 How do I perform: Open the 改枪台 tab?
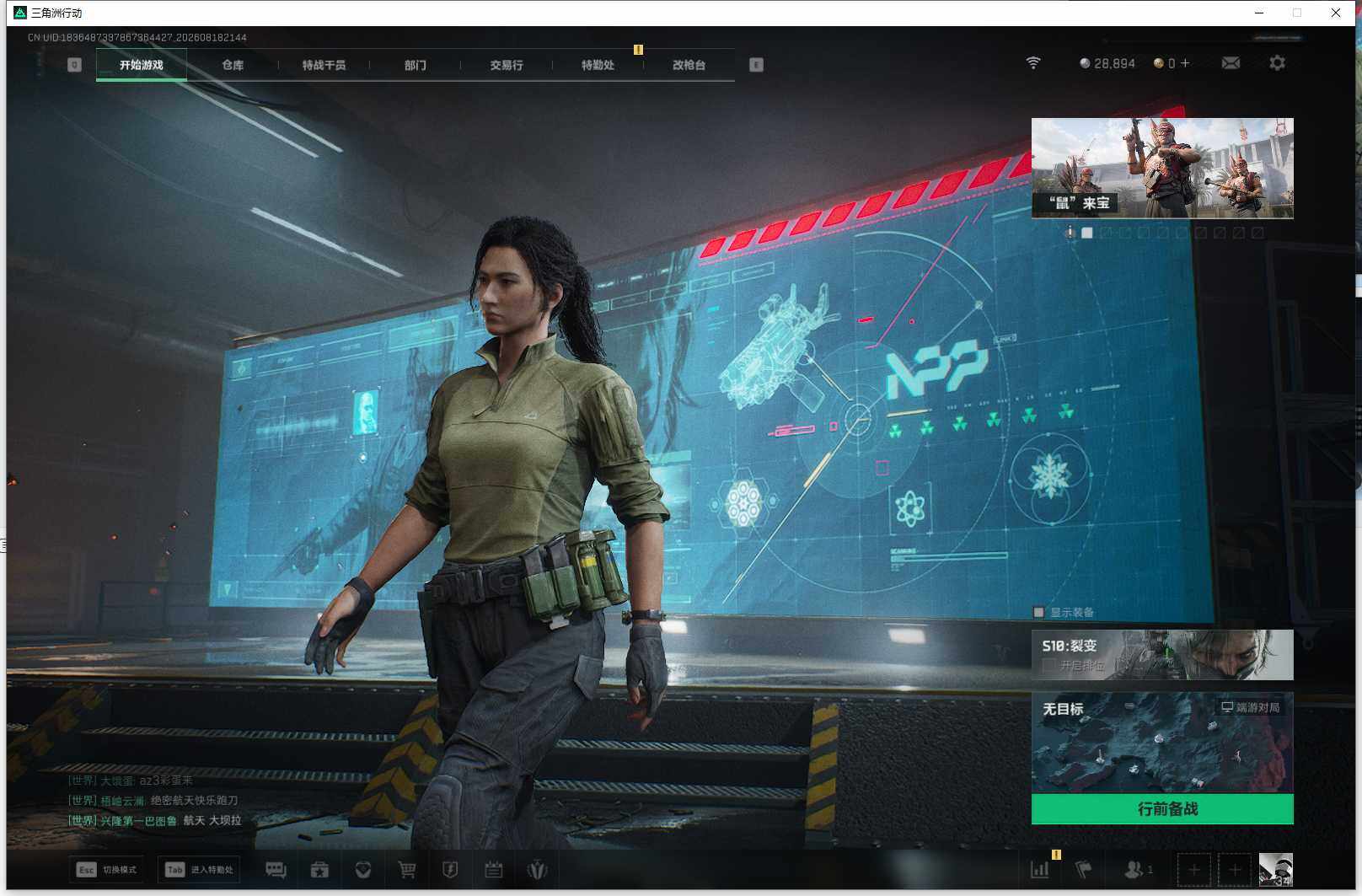[689, 65]
